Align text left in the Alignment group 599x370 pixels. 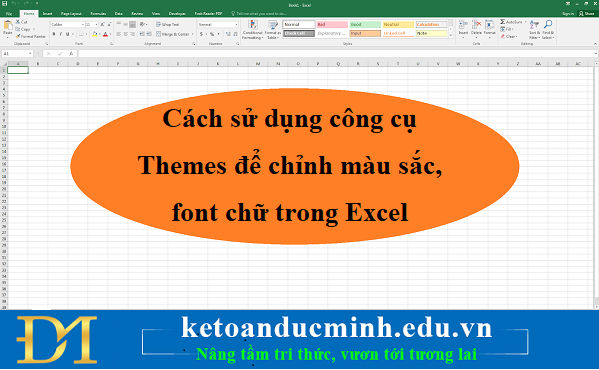pos(118,34)
